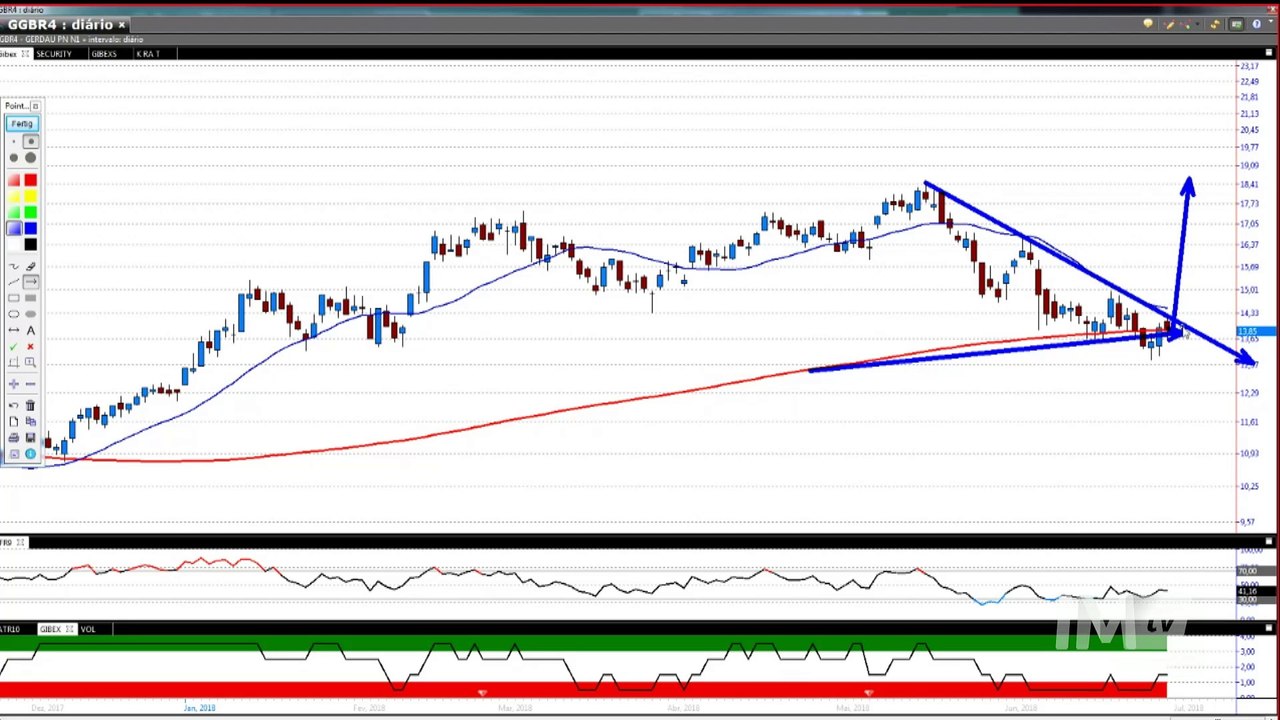Click the small box button on the Point palette title bar
Viewport: 1280px width, 720px height.
point(35,106)
